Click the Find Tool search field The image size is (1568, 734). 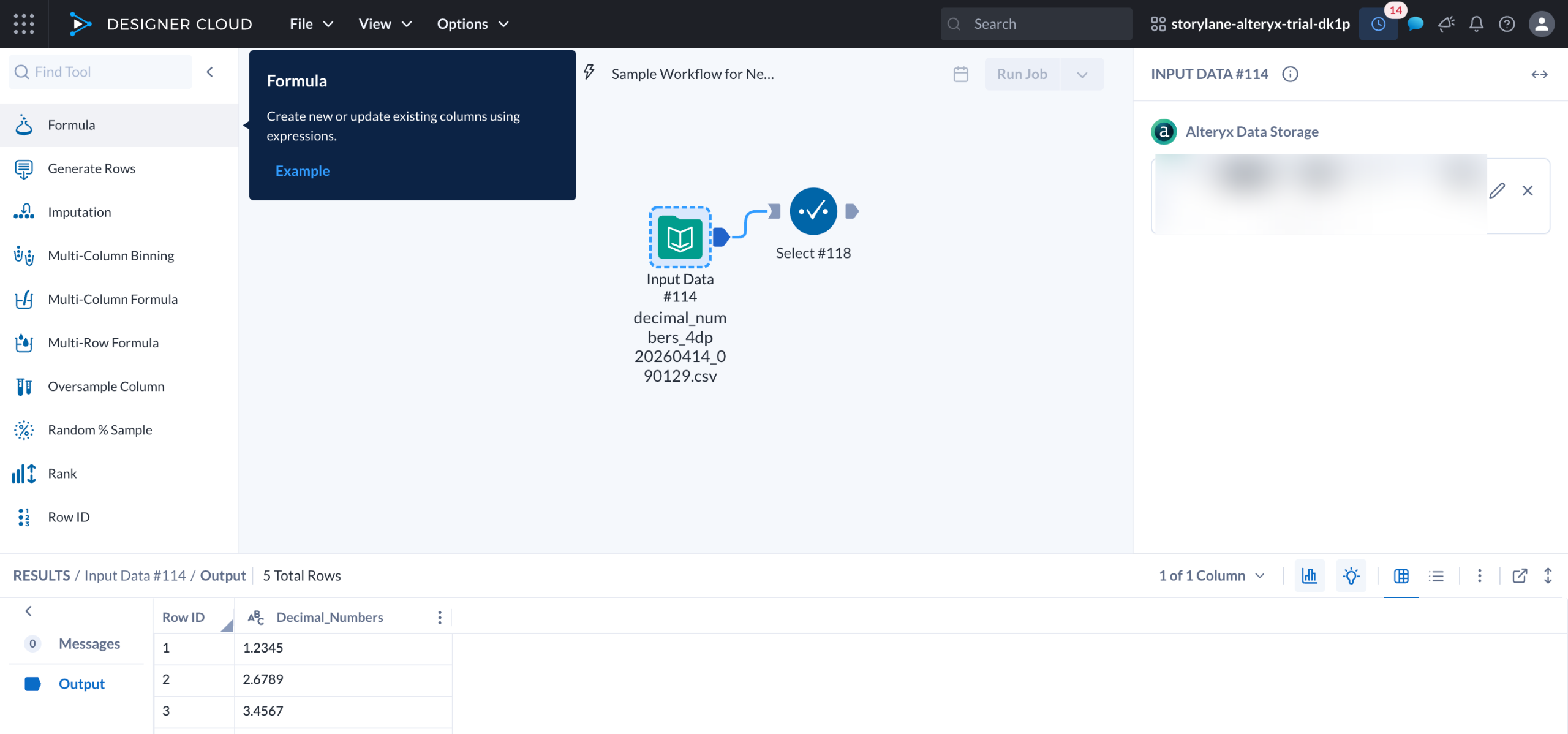(101, 72)
